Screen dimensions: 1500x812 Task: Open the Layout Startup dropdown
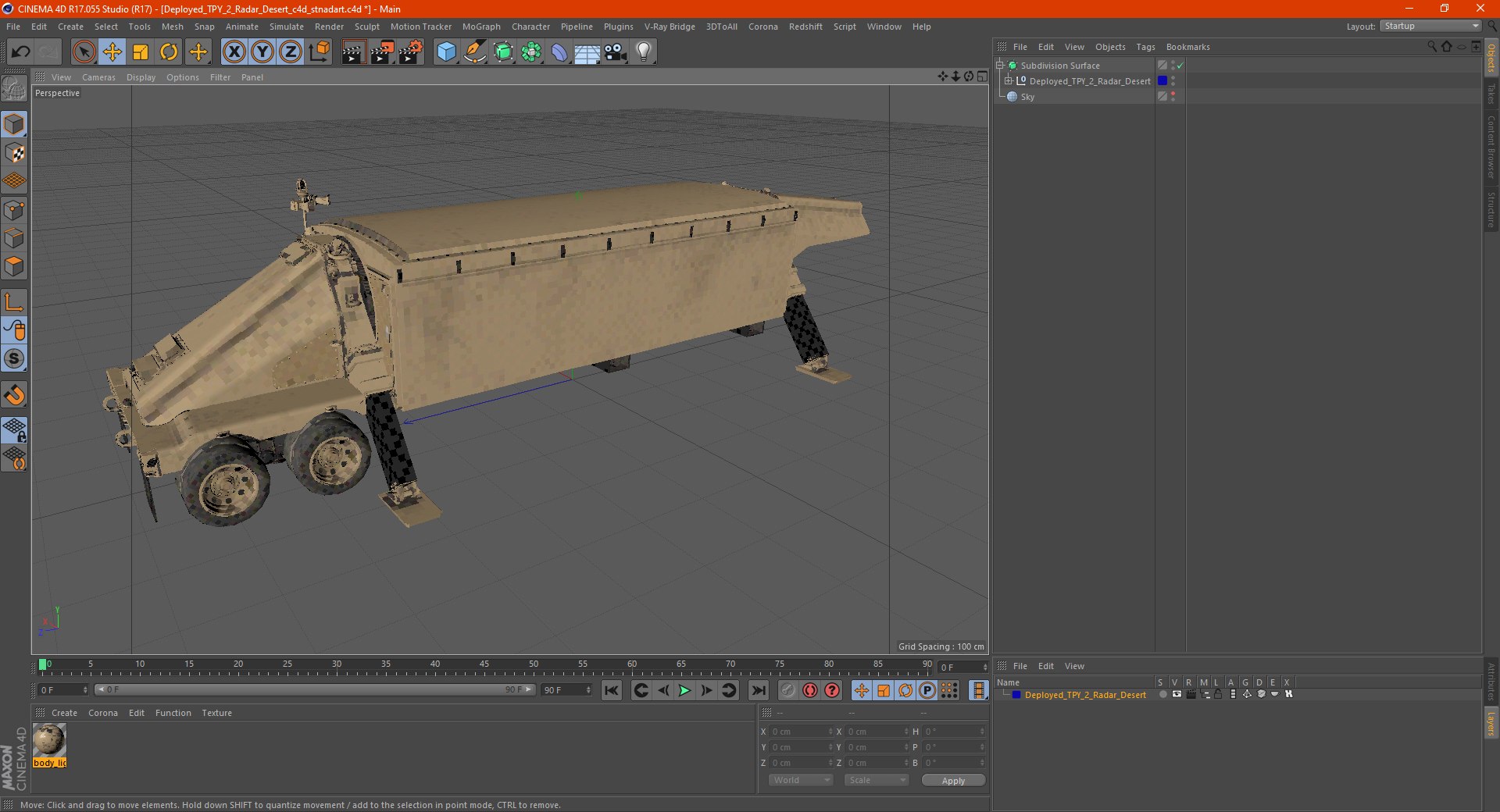[1430, 26]
